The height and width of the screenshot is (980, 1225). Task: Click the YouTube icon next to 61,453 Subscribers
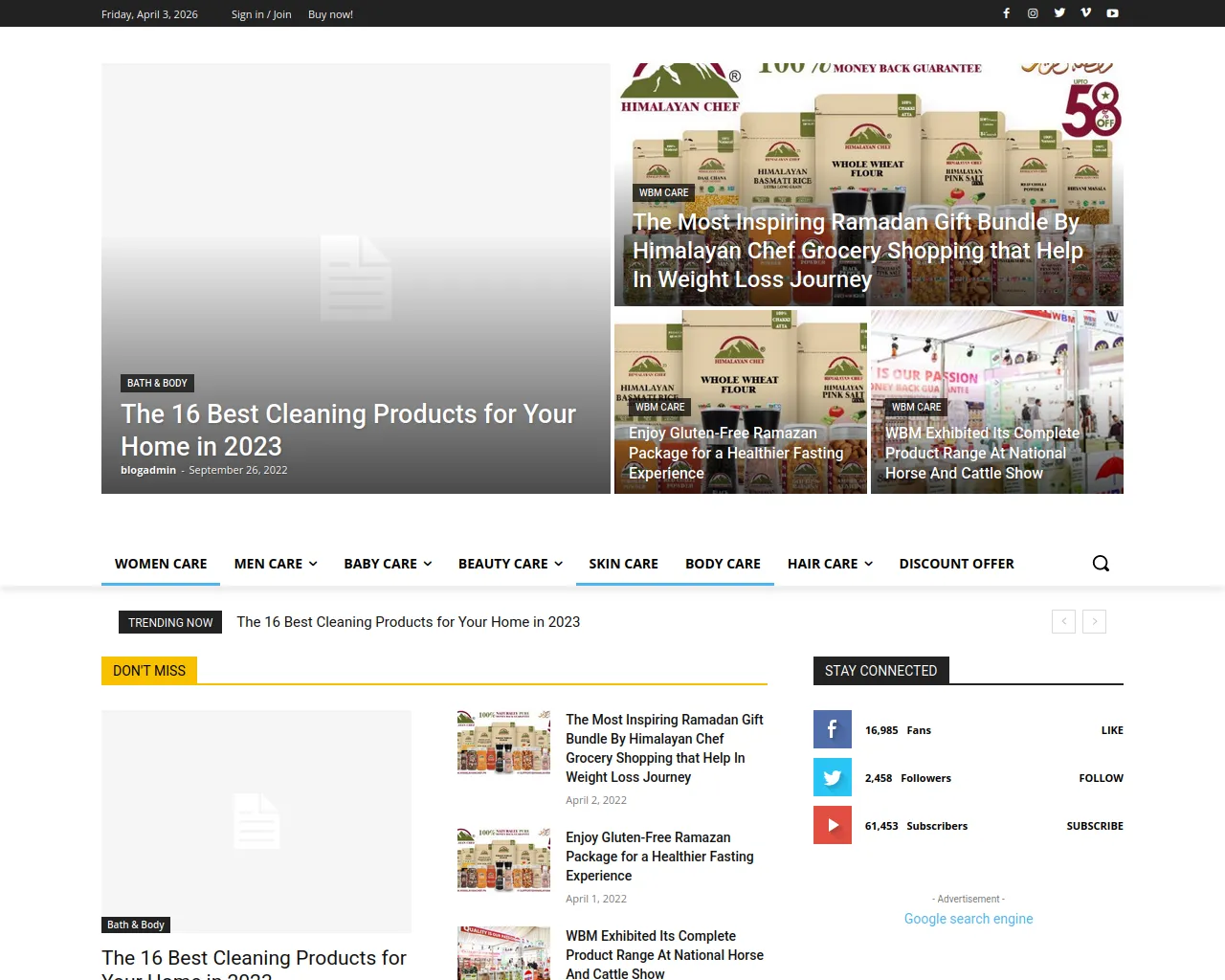(x=833, y=825)
